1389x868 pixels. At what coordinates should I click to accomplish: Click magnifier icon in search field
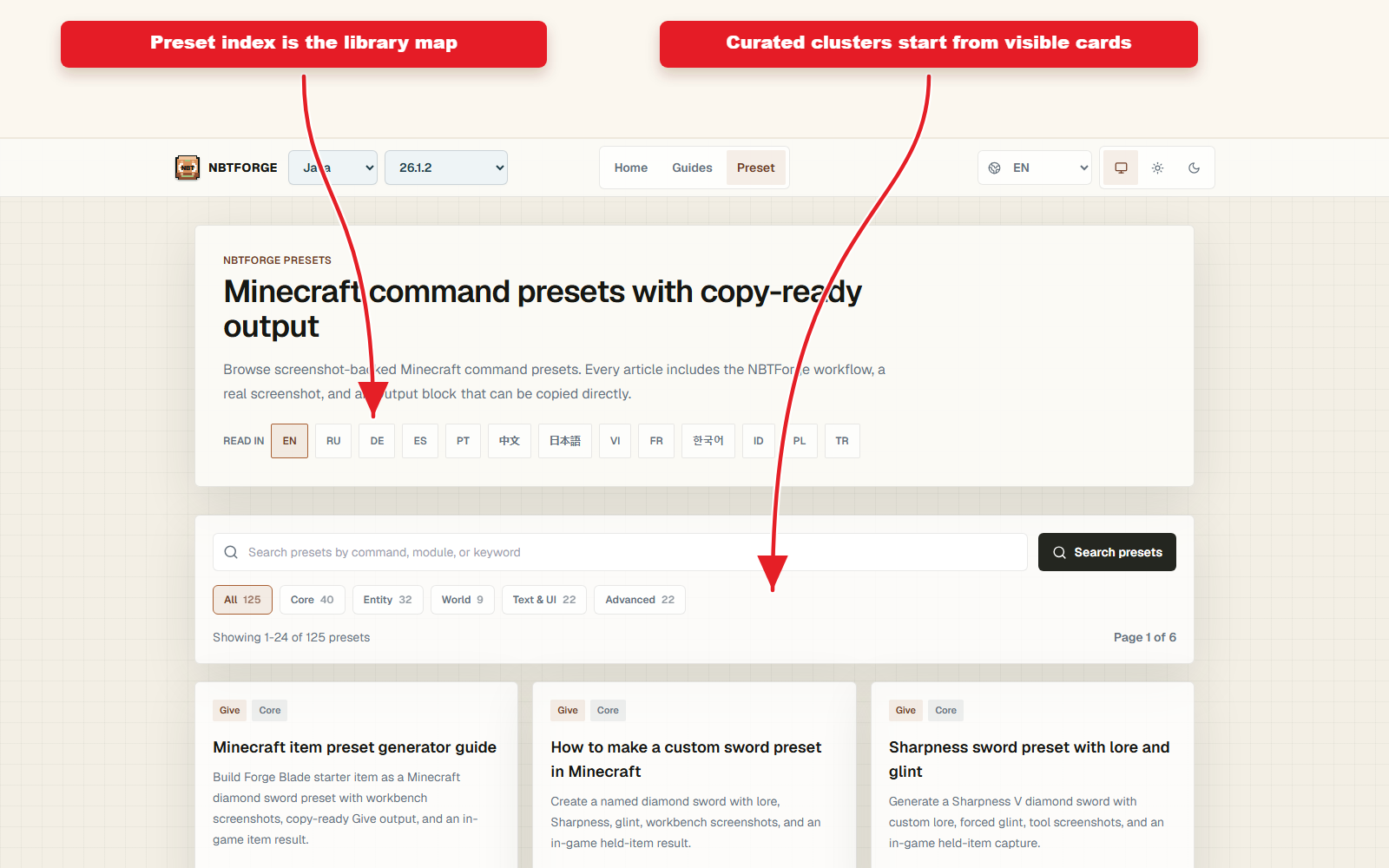(x=231, y=552)
